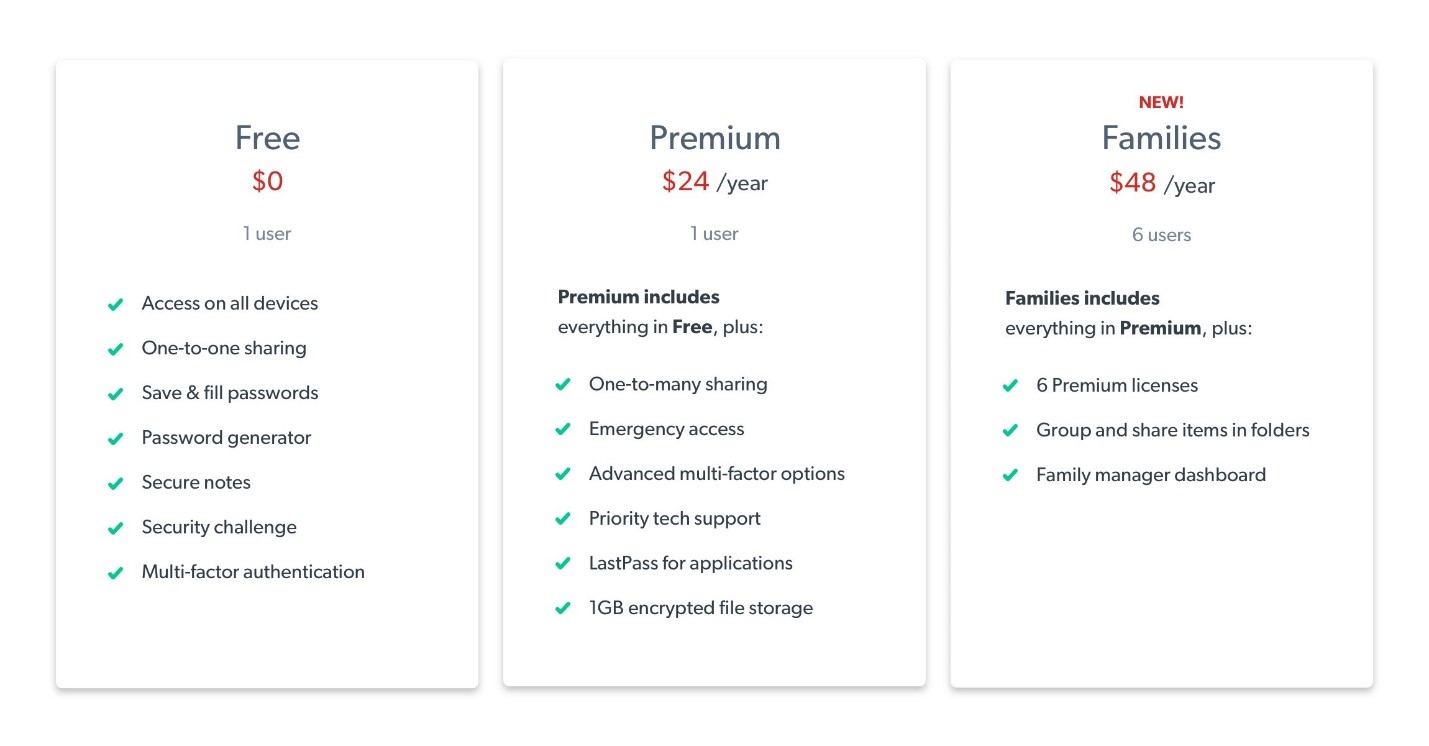Select the Free plan heading
Image resolution: width=1429 pixels, height=746 pixels.
(267, 138)
